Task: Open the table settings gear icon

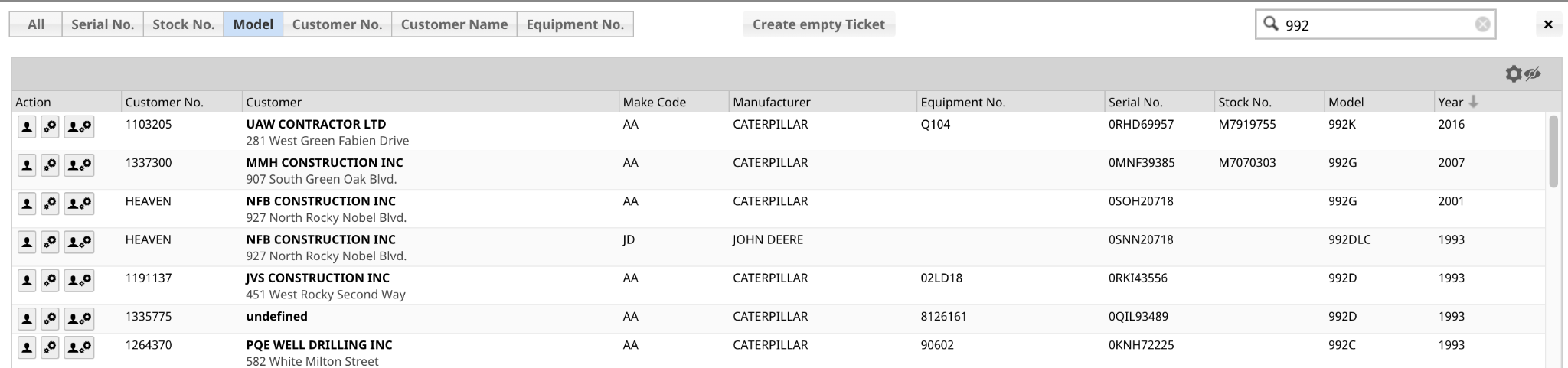Action: (x=1513, y=74)
